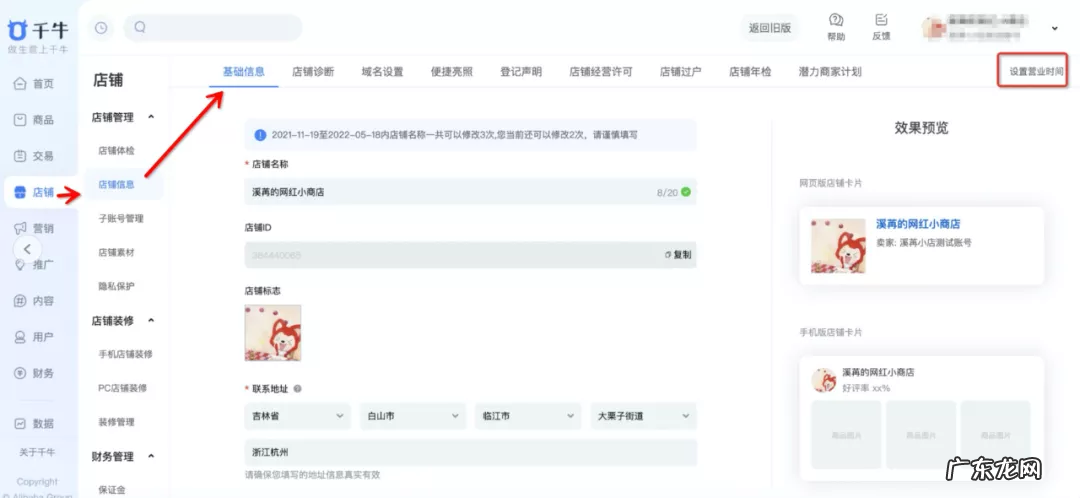Click shop name link in web card preview
Screen dimensions: 1080x498
pos(917,224)
